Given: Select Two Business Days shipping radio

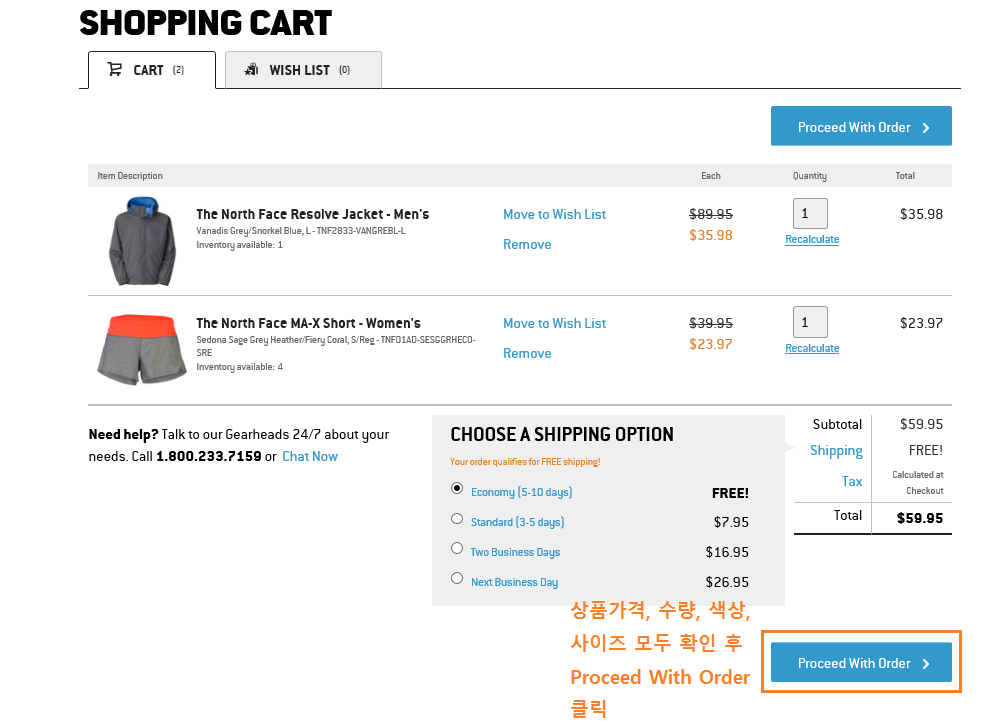Looking at the screenshot, I should click(457, 548).
